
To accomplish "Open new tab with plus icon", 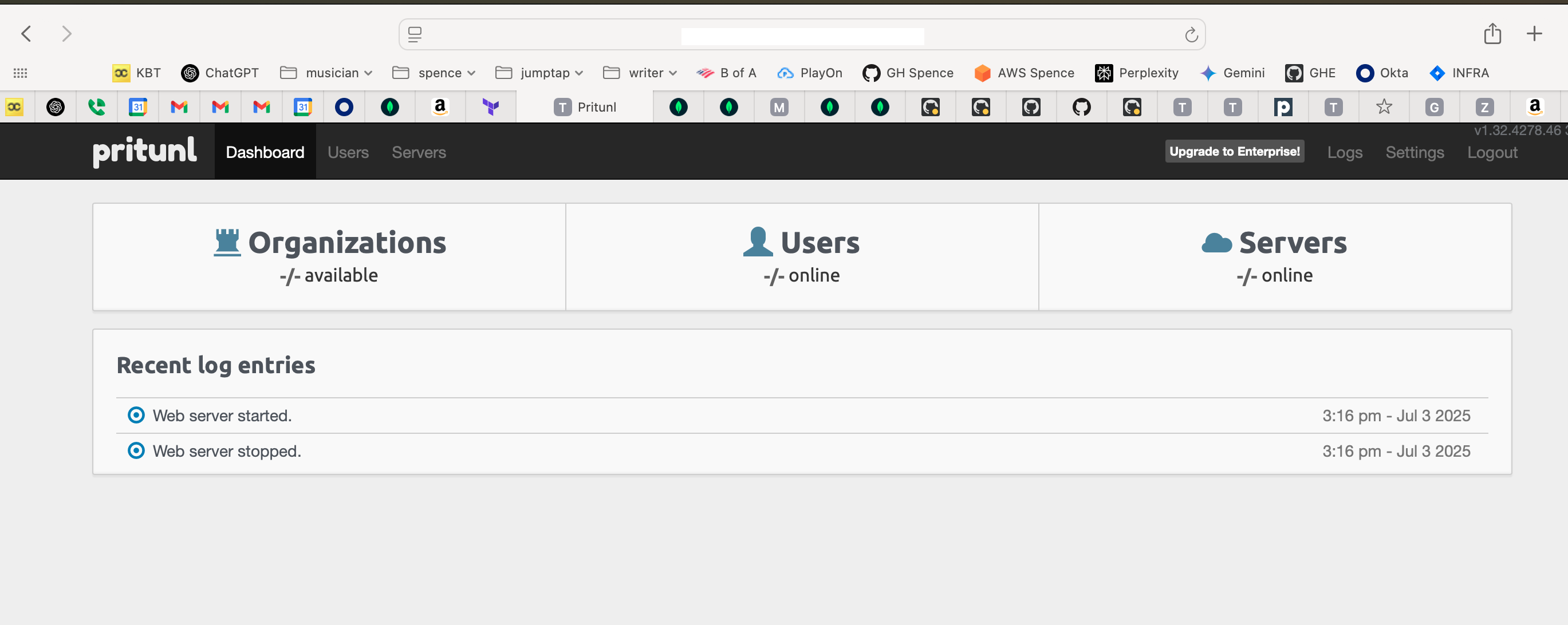I will tap(1534, 34).
